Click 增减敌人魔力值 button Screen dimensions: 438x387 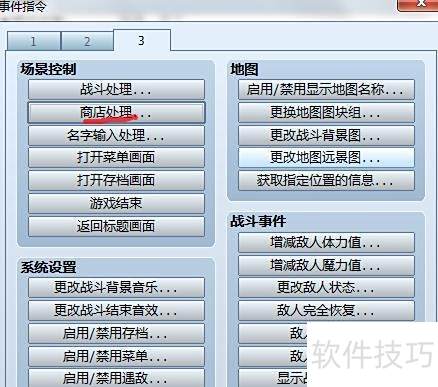(x=326, y=265)
